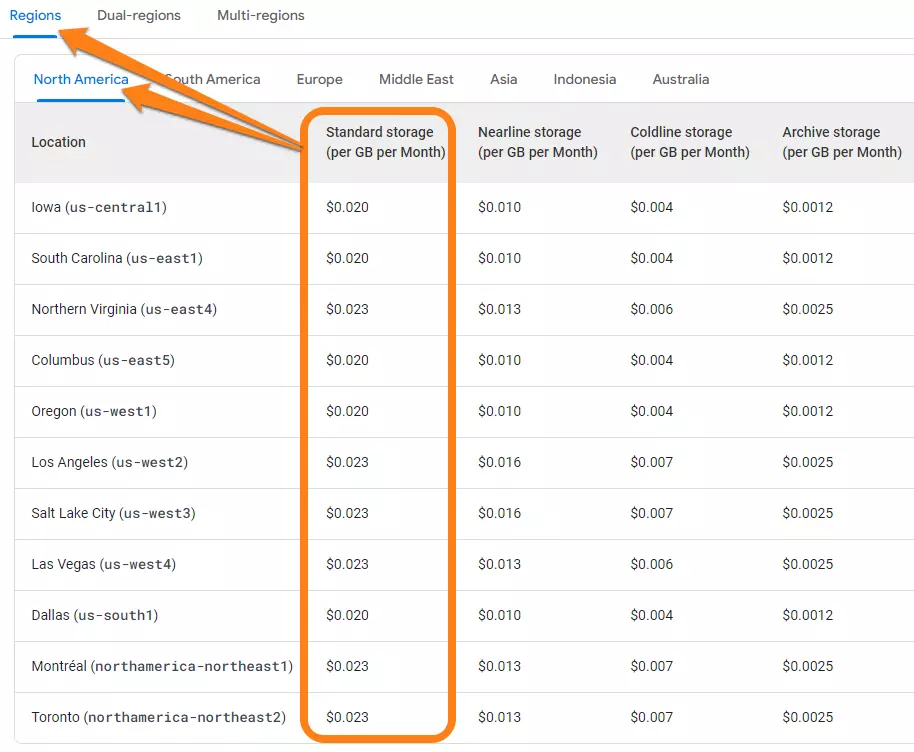Switch to the Dual-regions tab
Screen dimensions: 914x752
pyautogui.click(x=139, y=15)
